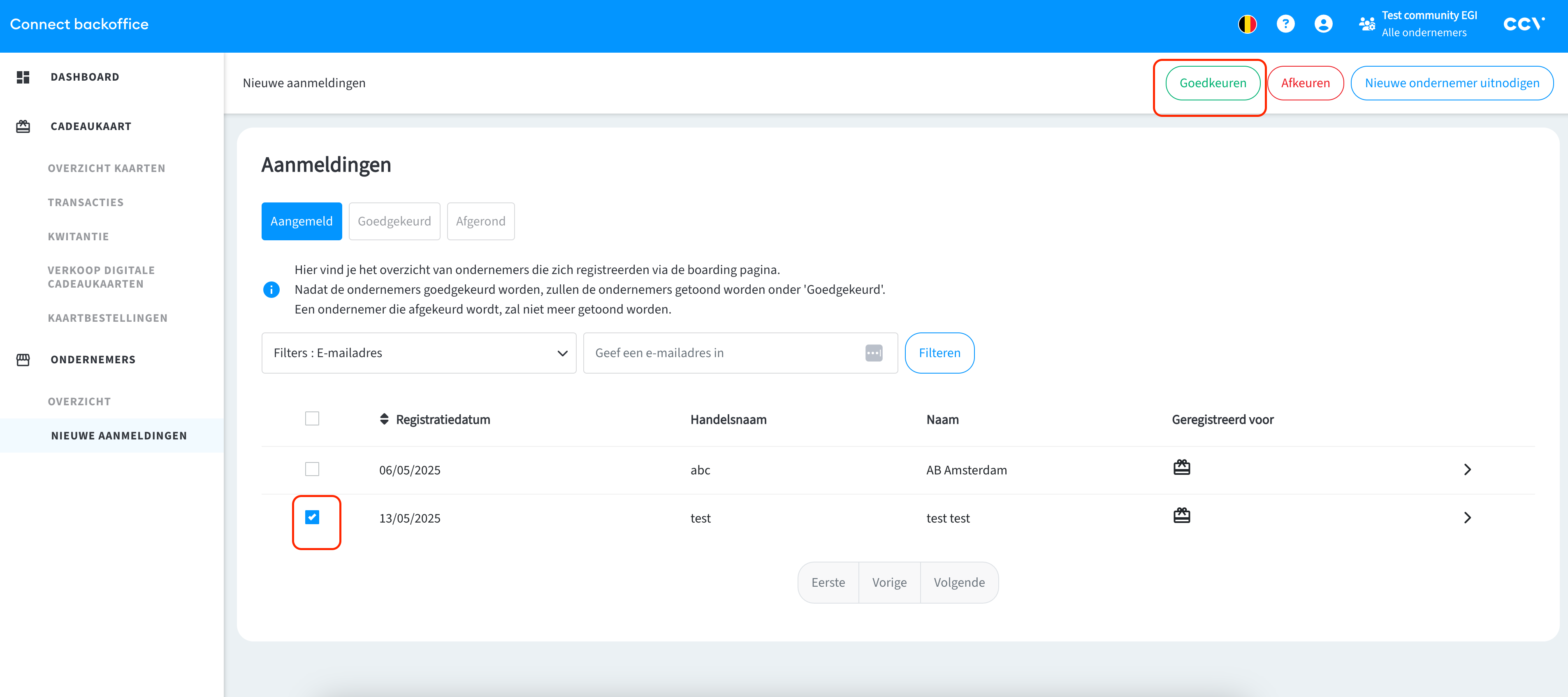Check the checkbox for 06/05/2025 abc row
The width and height of the screenshot is (1568, 697).
(x=312, y=469)
